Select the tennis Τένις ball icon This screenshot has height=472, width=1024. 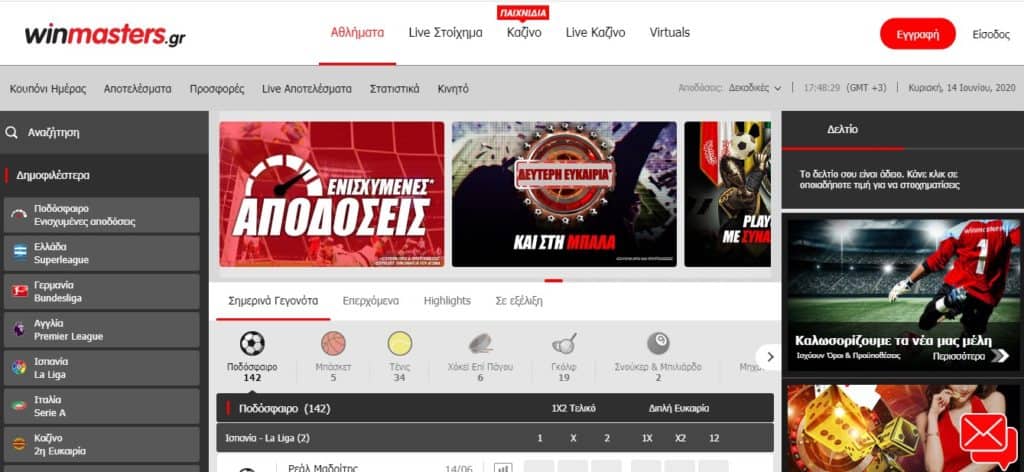click(x=400, y=343)
